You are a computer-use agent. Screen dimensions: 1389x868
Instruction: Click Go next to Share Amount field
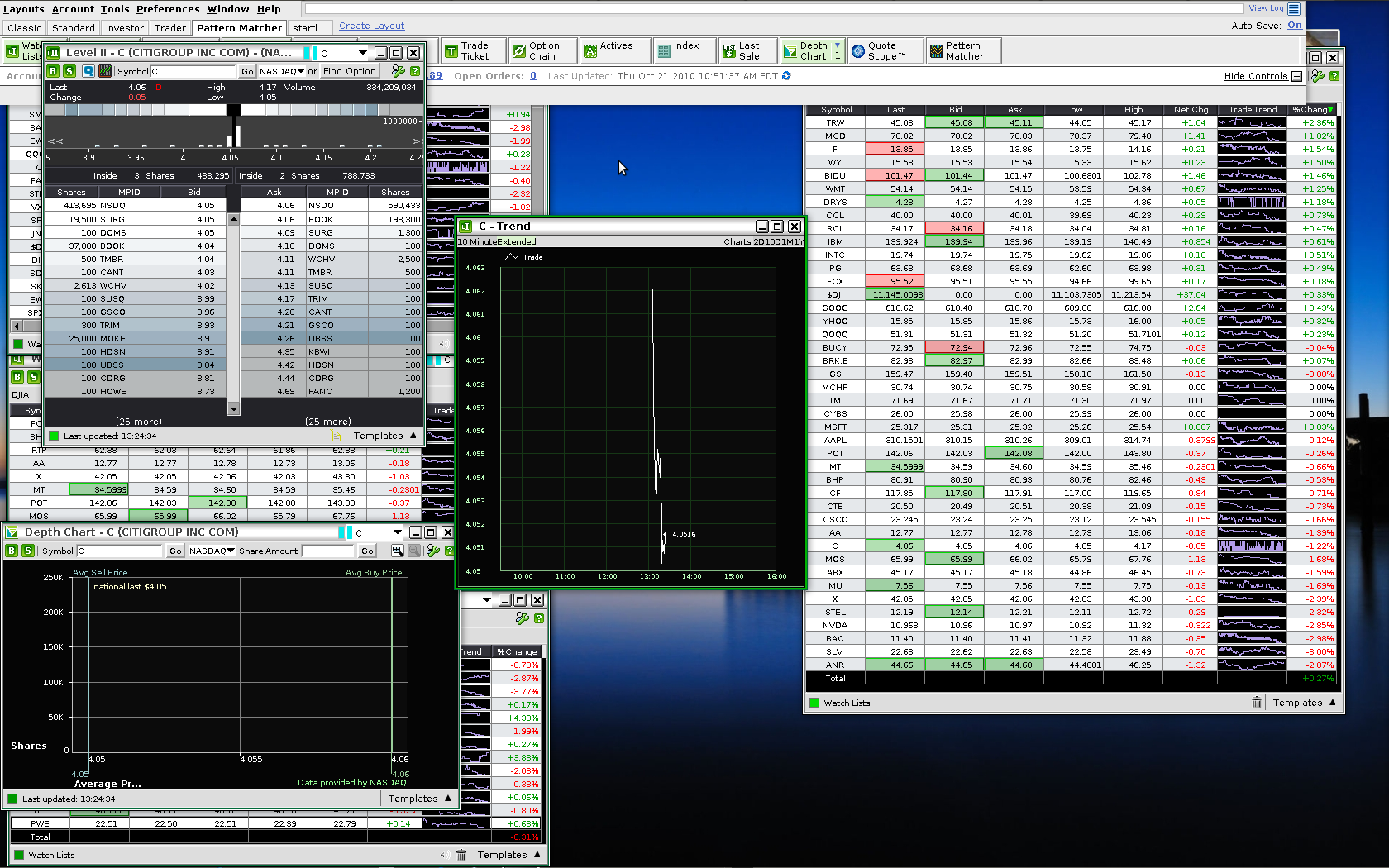367,551
